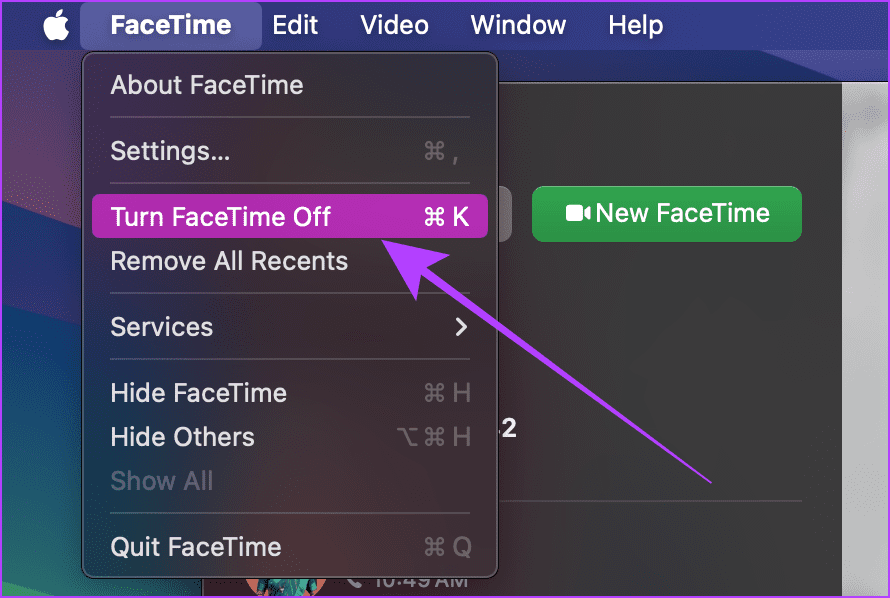Select Hide Others
The image size is (890, 598).
[182, 437]
